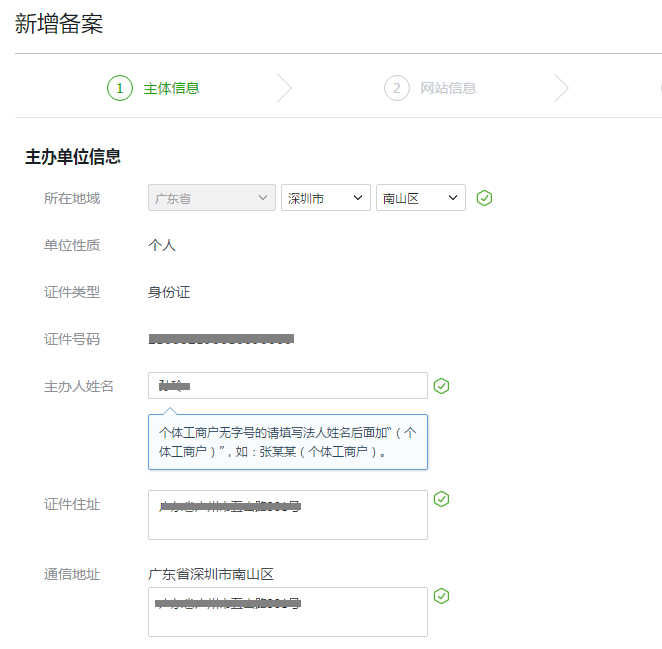Click the masked 证件号码 value
Viewport: 662px width, 649px height.
point(221,339)
